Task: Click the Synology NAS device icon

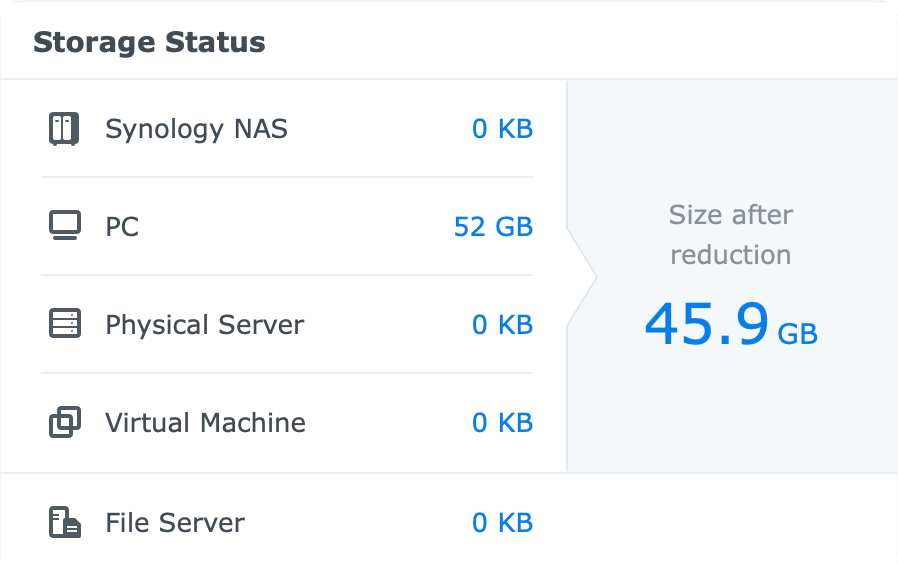Action: pos(64,129)
